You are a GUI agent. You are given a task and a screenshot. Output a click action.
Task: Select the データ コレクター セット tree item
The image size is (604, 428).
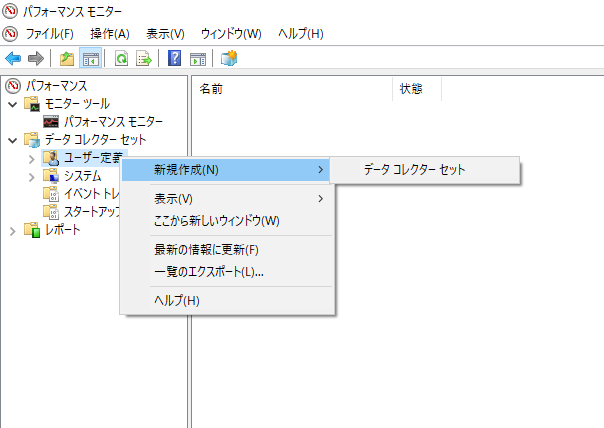[x=95, y=140]
